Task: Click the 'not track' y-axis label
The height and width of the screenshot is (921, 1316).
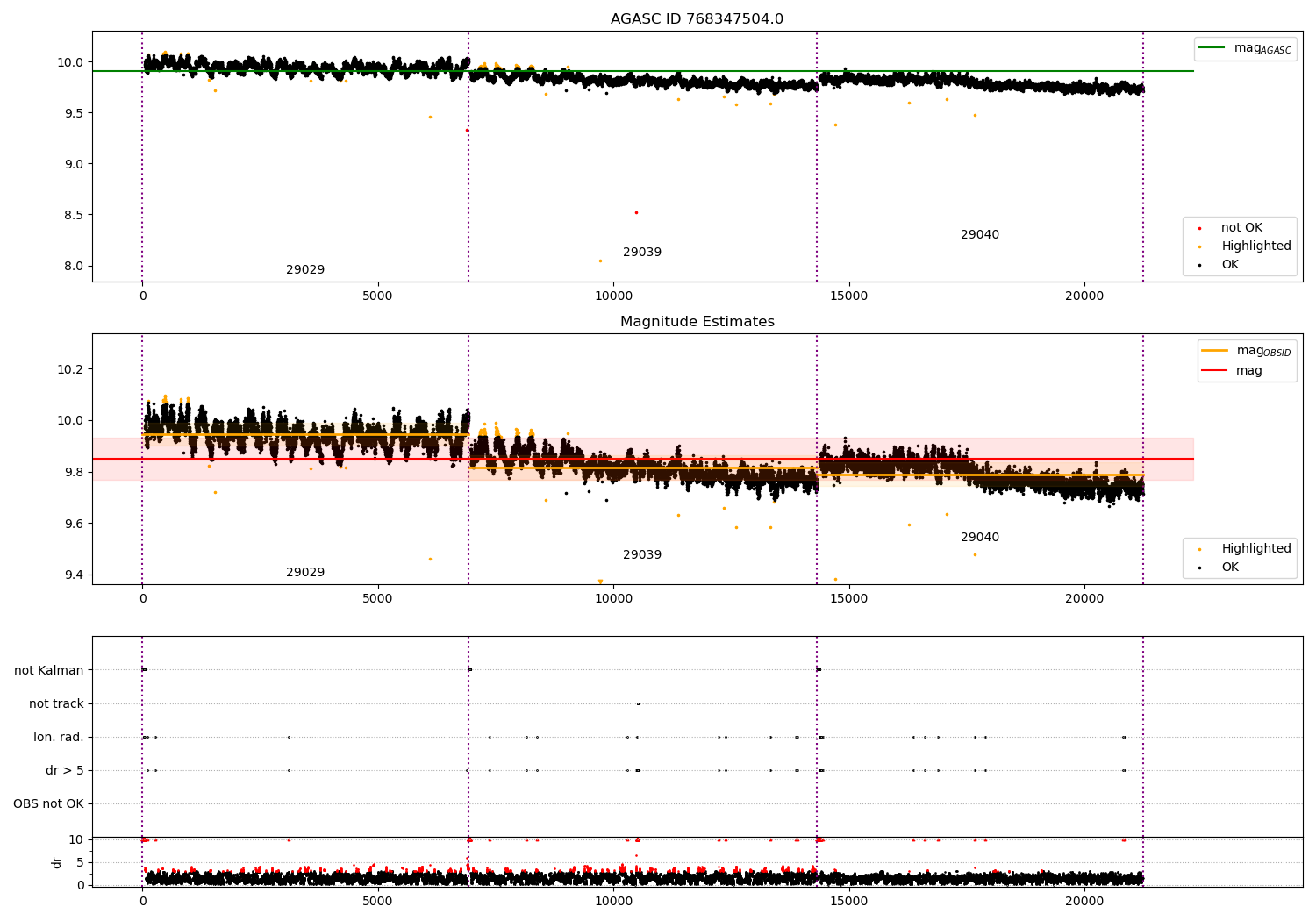Action: pos(56,704)
